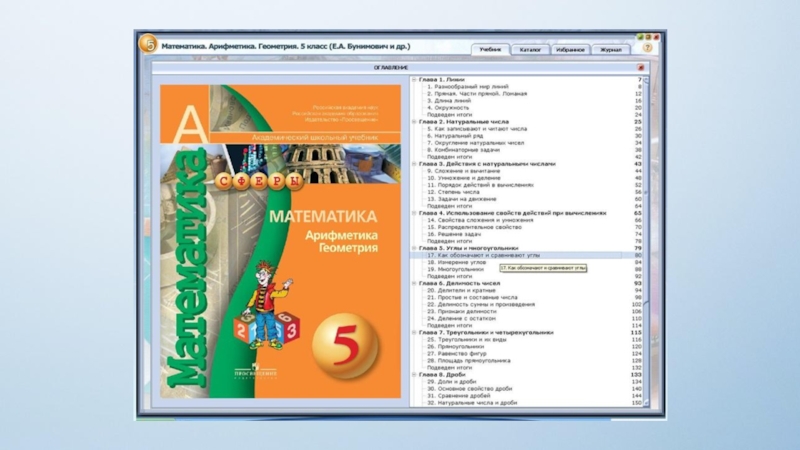800x450 pixels.
Task: Switch to the Учебник tab
Action: (490, 49)
